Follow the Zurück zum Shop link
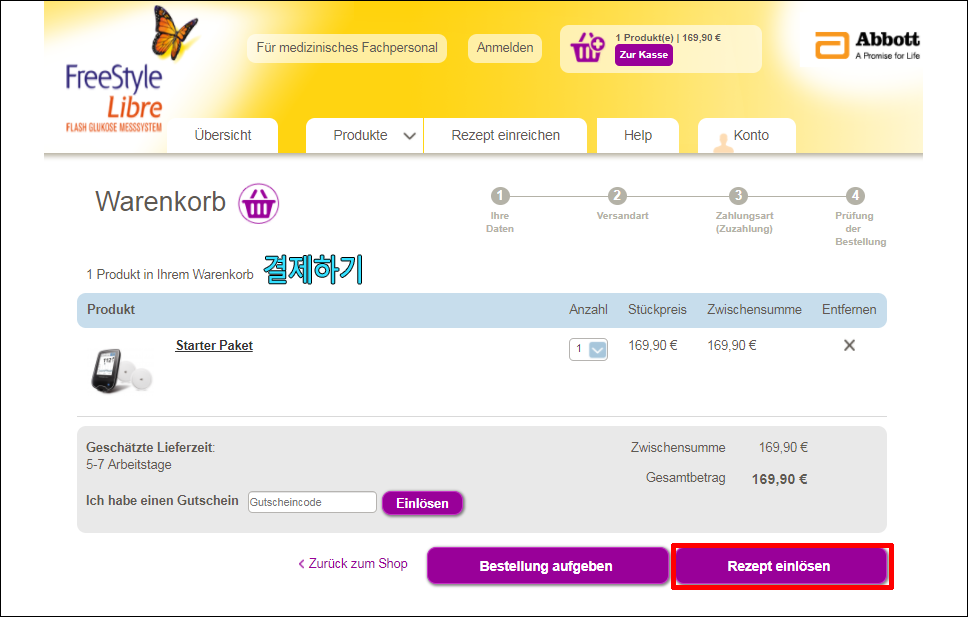The height and width of the screenshot is (617, 968). pos(353,564)
